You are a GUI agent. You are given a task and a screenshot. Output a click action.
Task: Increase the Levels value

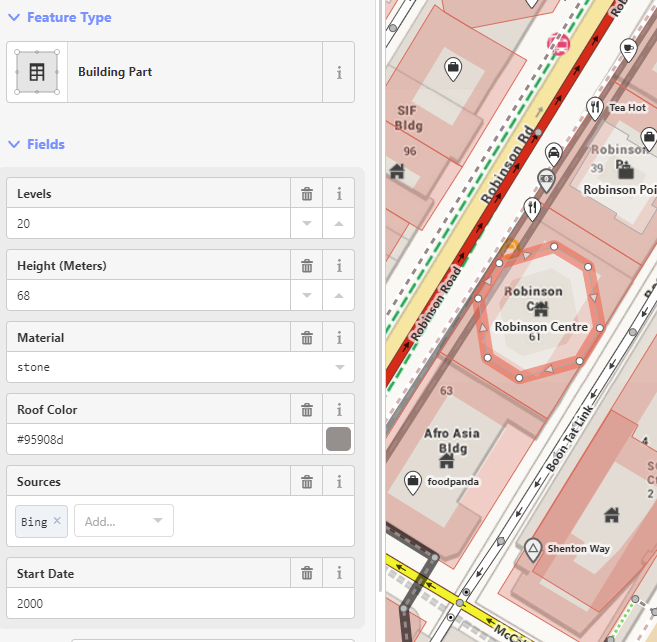(339, 223)
